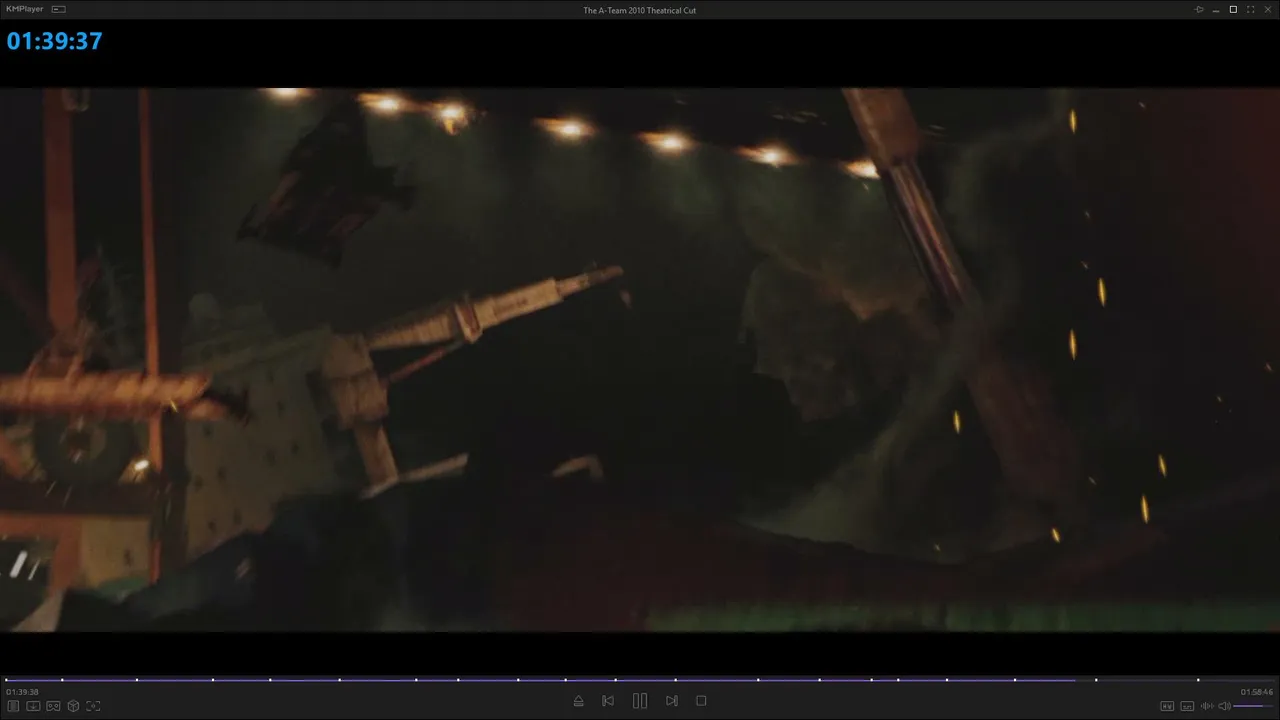Viewport: 1280px width, 720px height.
Task: Open the audio equalizer waveform icon
Action: [1206, 706]
